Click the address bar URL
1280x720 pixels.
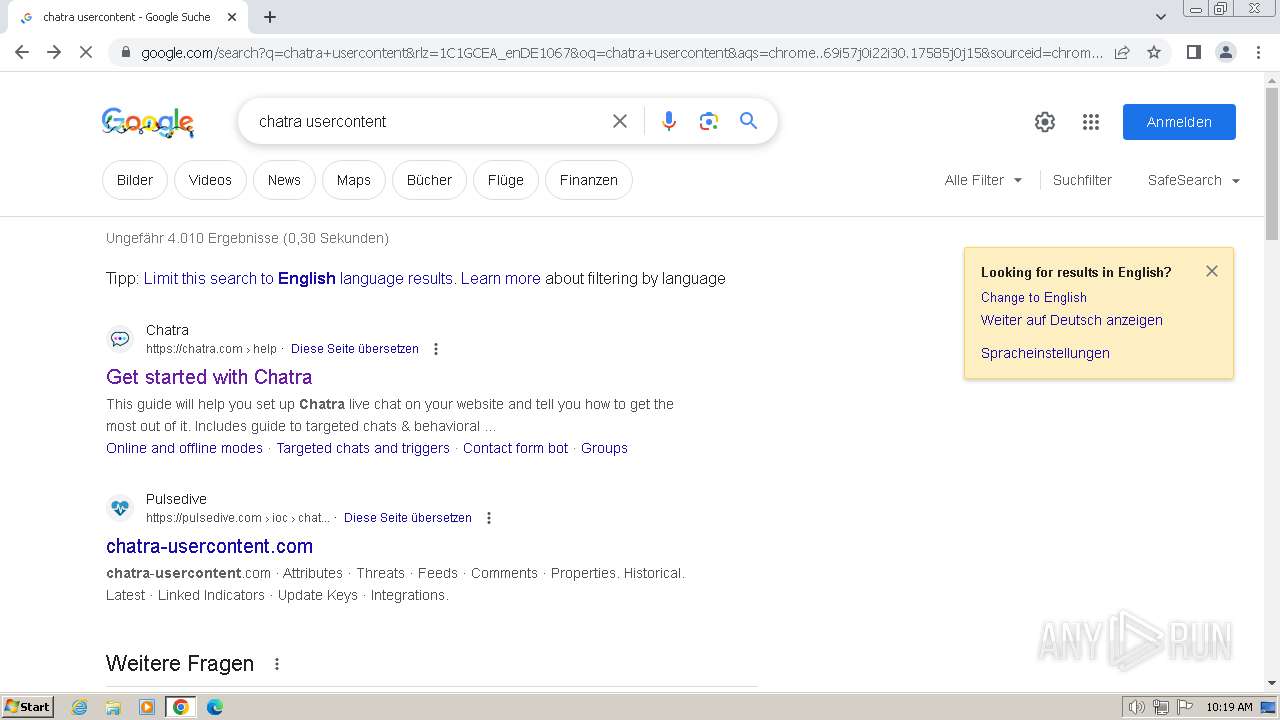(620, 52)
